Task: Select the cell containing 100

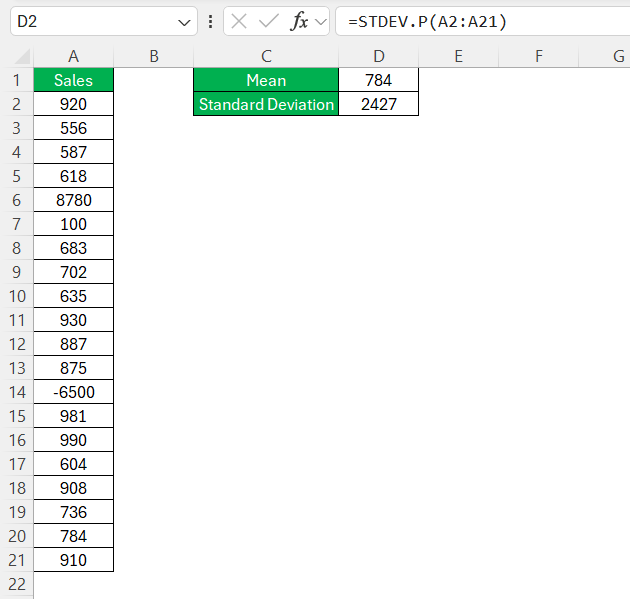Action: (x=74, y=224)
